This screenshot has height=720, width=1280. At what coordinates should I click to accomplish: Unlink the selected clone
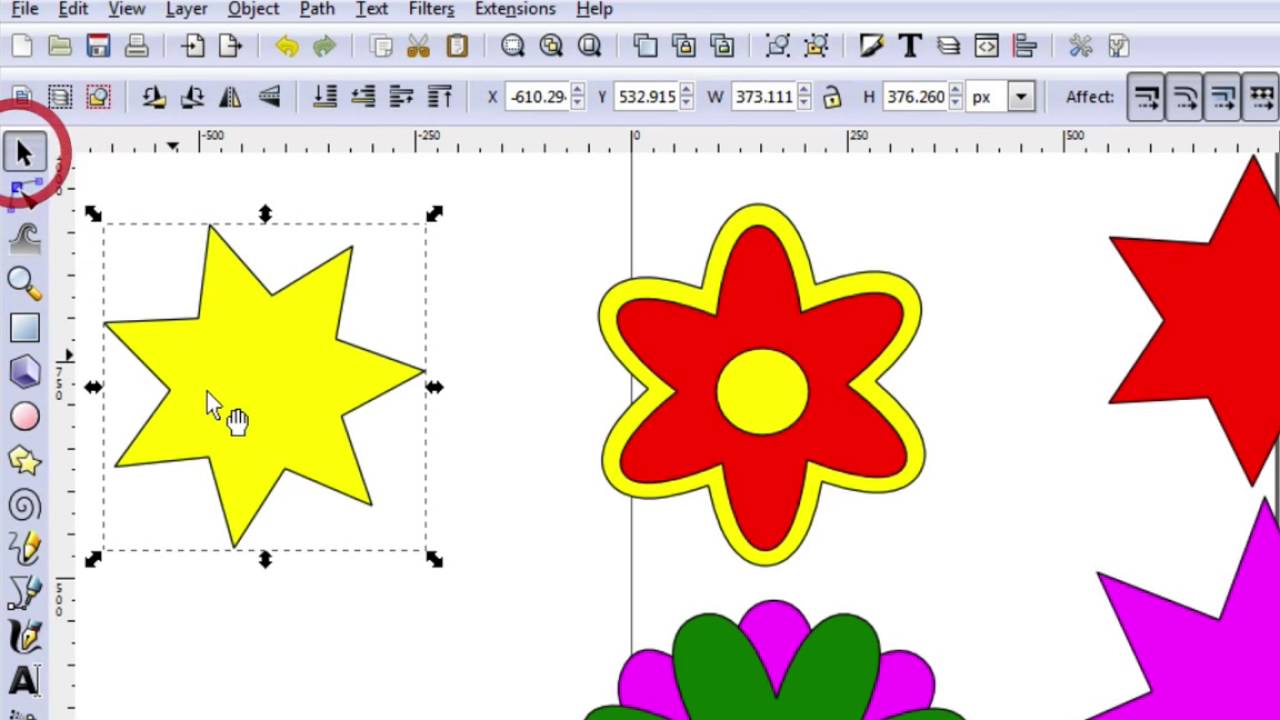(x=722, y=46)
